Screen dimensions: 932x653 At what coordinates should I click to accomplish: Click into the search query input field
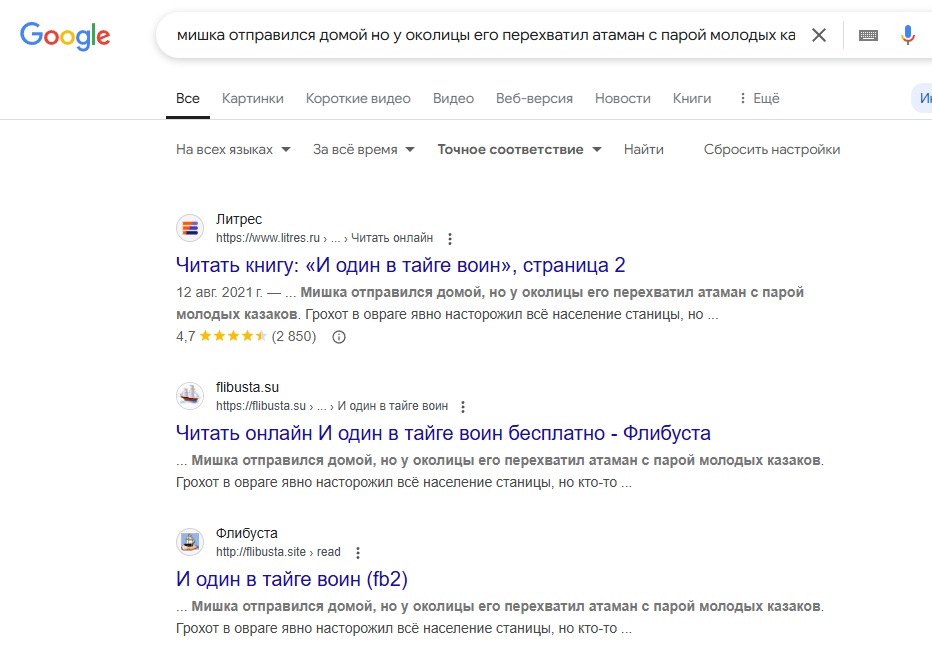(x=486, y=35)
